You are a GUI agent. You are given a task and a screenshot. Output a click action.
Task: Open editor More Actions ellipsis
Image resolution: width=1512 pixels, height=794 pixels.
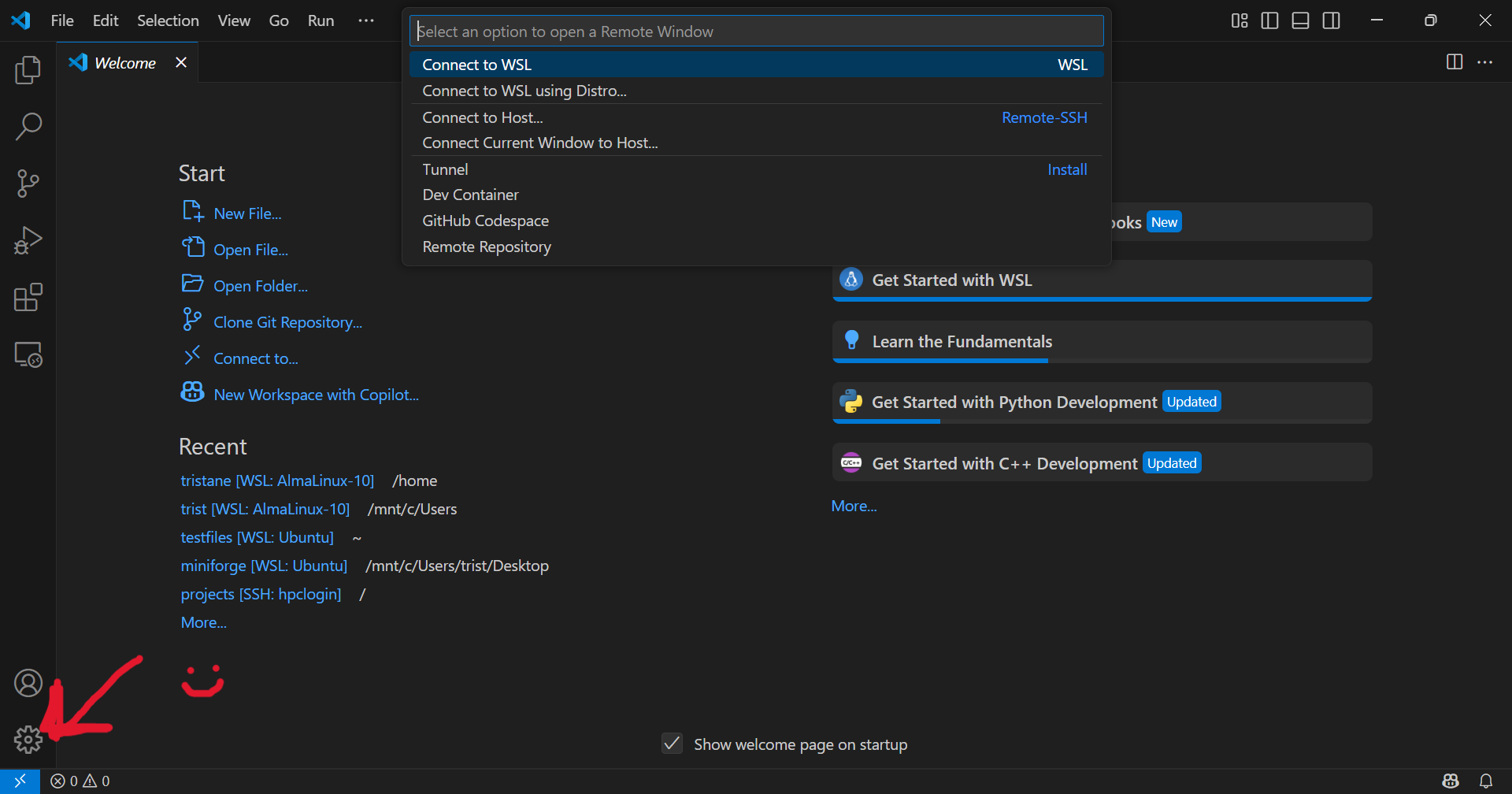point(1485,62)
